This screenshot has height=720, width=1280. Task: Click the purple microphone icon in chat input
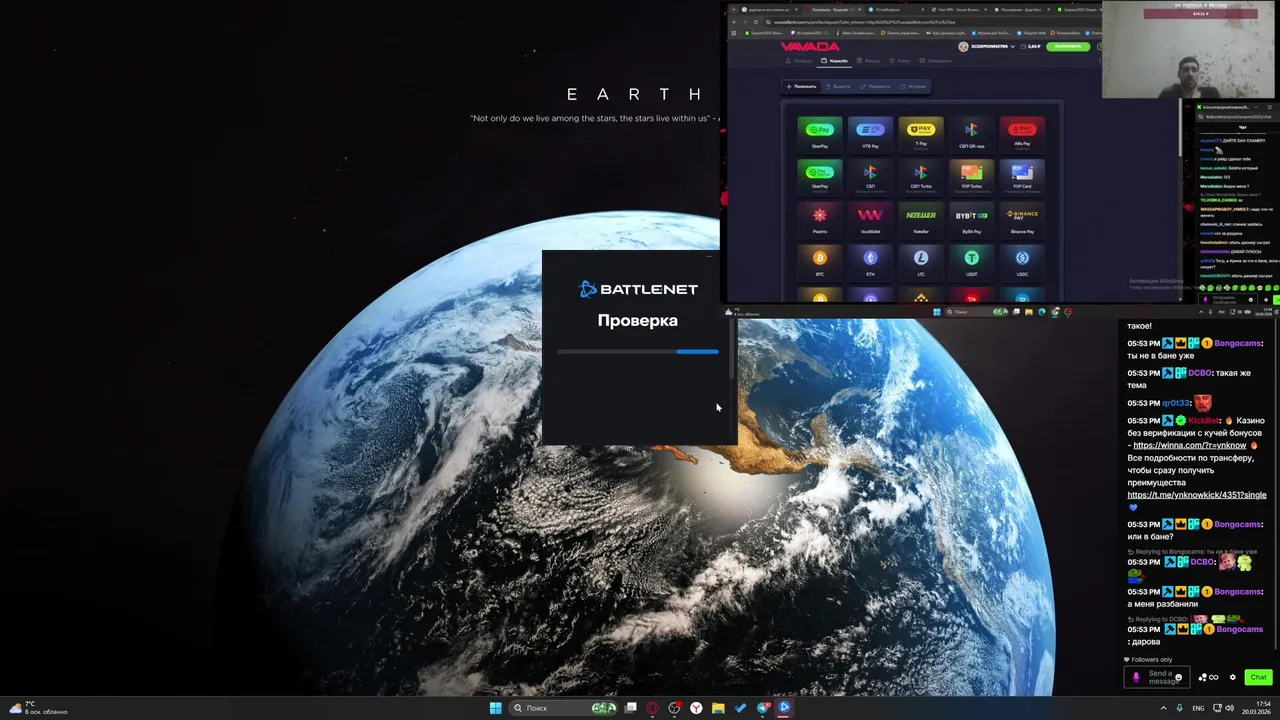[1136, 677]
